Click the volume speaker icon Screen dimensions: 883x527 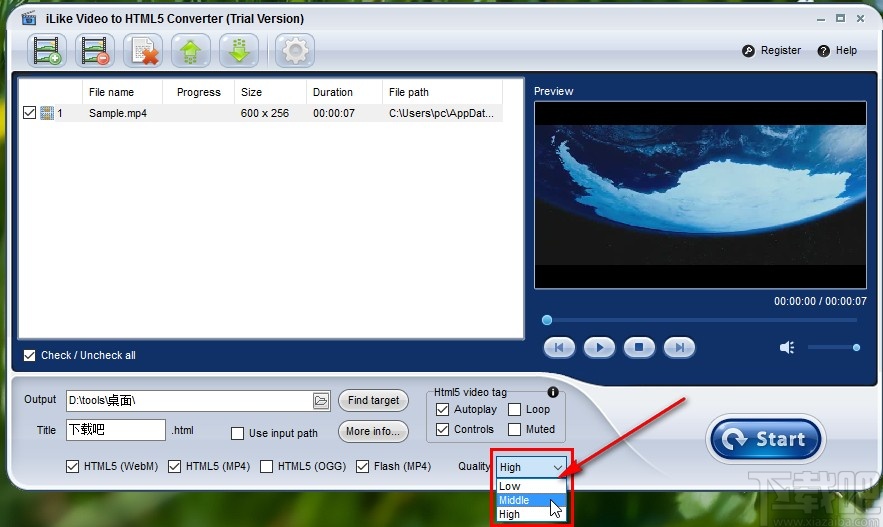pos(787,347)
